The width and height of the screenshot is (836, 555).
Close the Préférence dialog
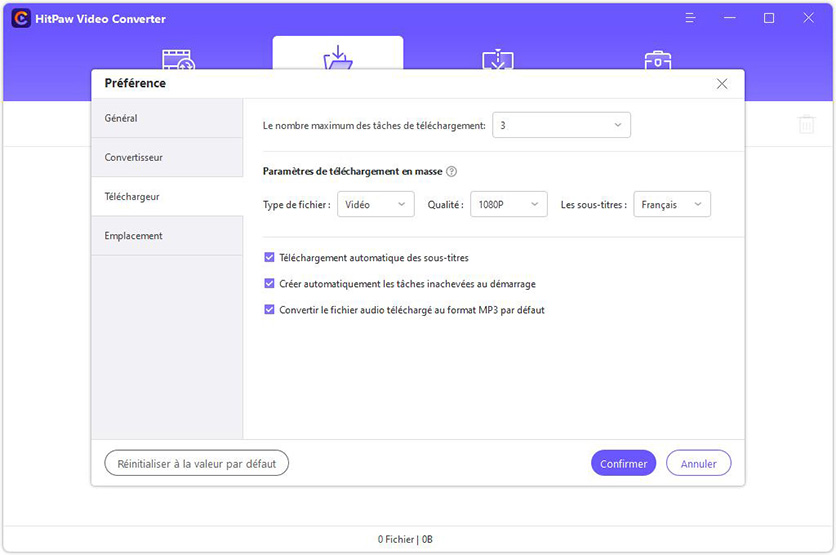coord(722,84)
